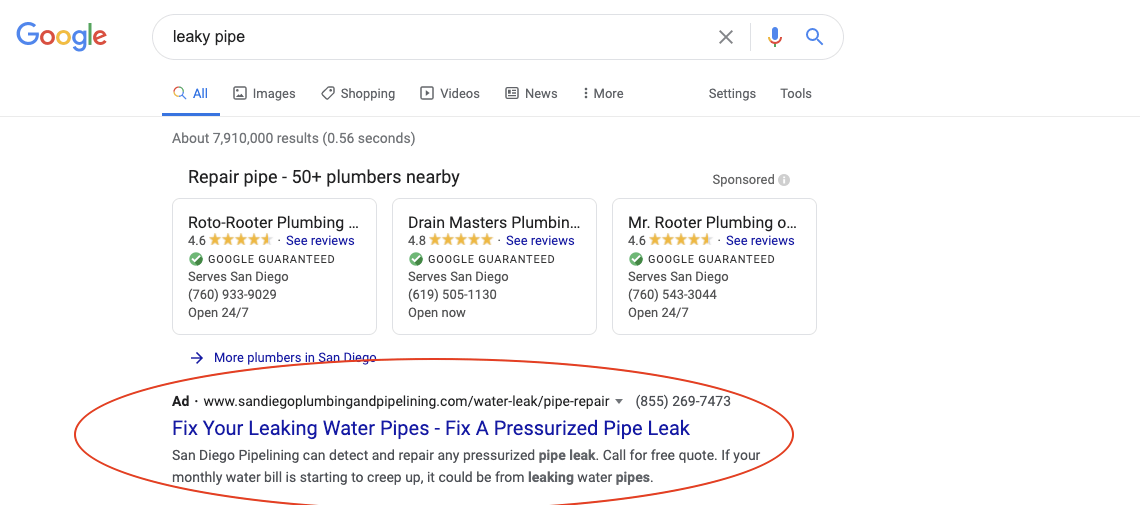Viewport: 1140px width, 505px height.
Task: Open the Settings menu
Action: pos(732,94)
